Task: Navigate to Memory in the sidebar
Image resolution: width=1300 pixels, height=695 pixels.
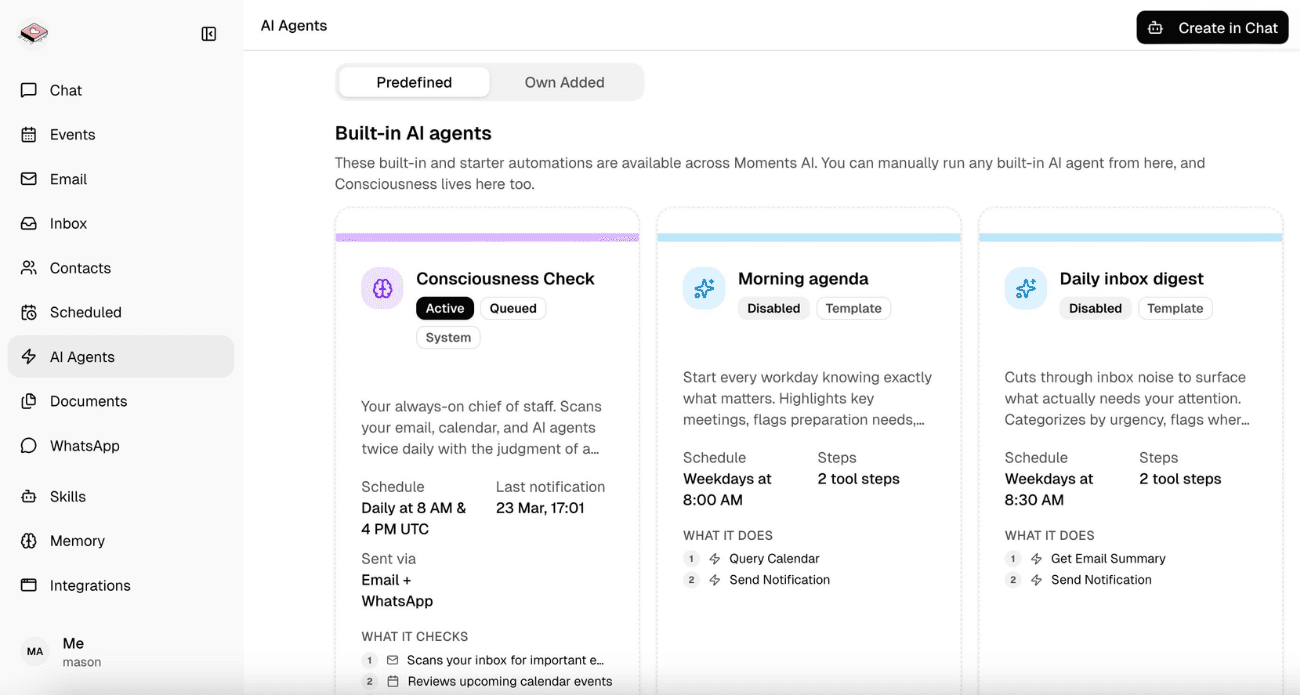Action: coord(77,541)
